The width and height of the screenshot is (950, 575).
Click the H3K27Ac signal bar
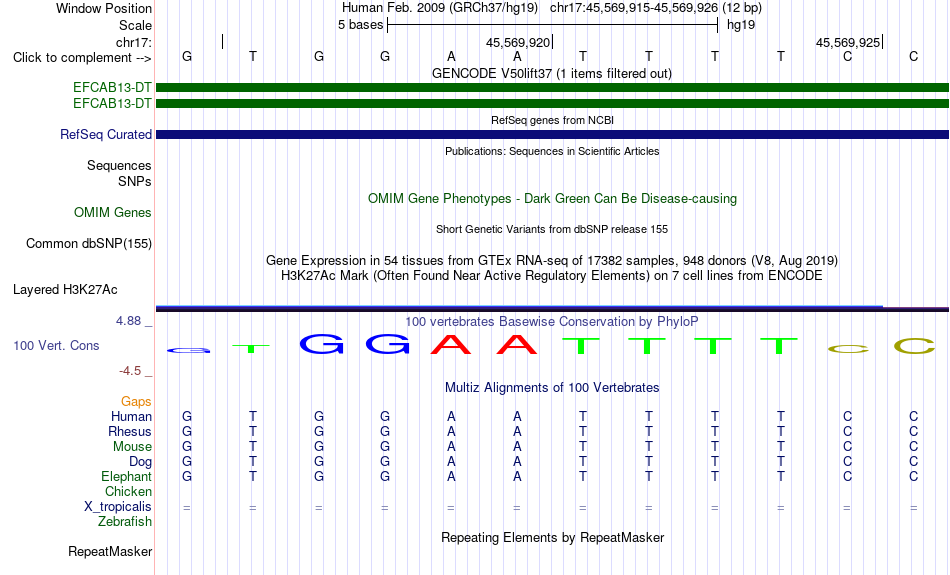[x=552, y=308]
